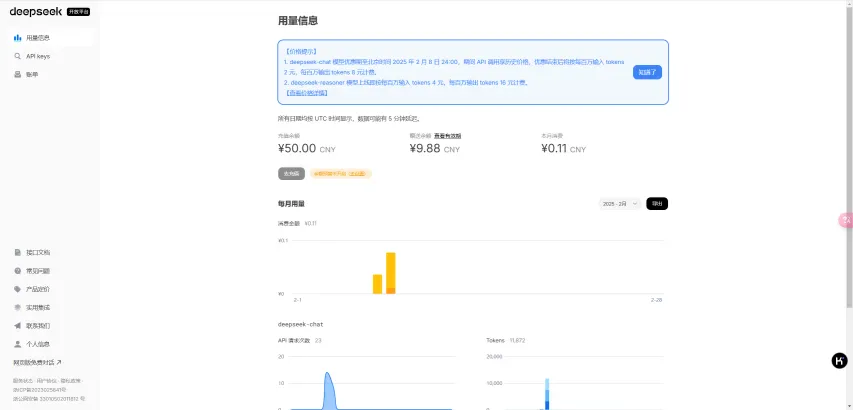Click the shorter yellow bar in 消费金额 chart

click(377, 284)
